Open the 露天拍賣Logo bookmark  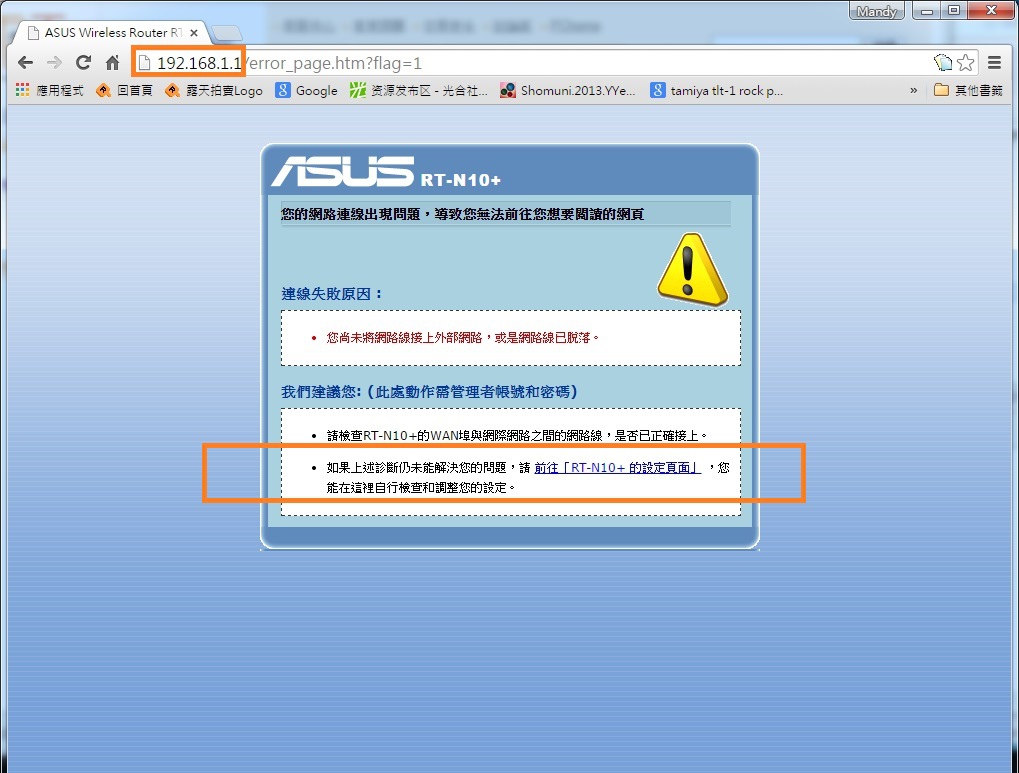(x=214, y=90)
